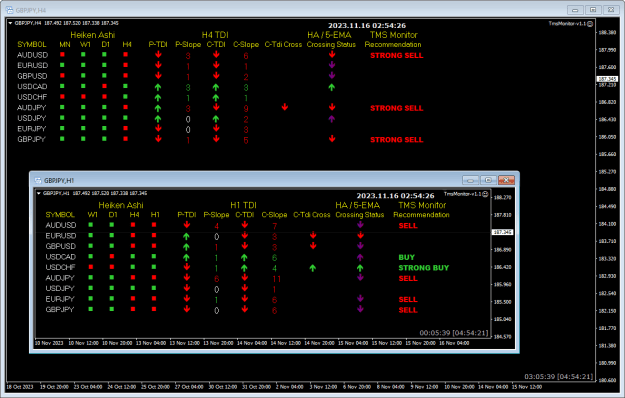Viewport: 625px width, 398px height.
Task: Click GBPUSD red C-Tdi Cross arrow in H1 window
Action: (313, 245)
